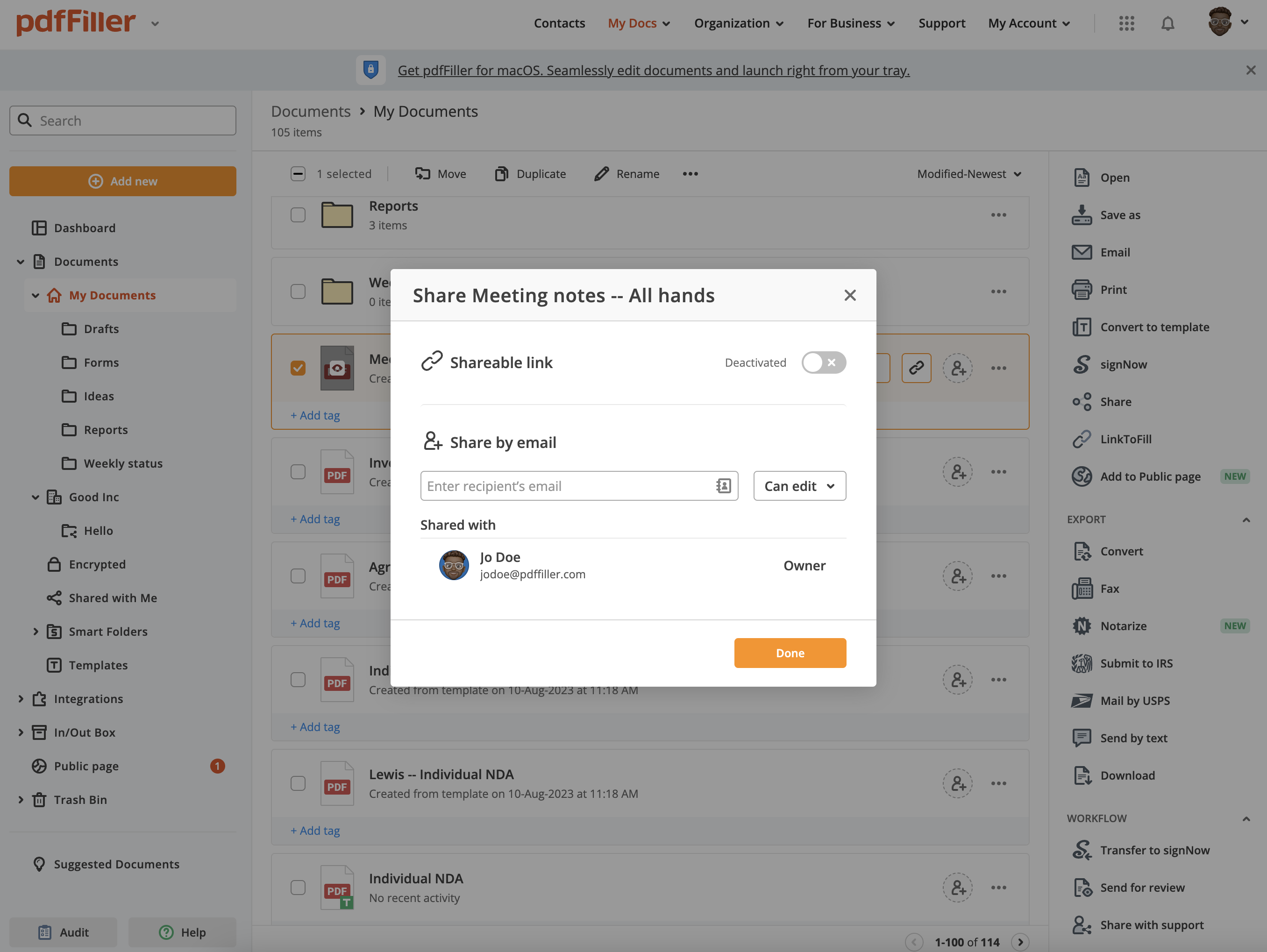Go to next page of documents

(1019, 942)
